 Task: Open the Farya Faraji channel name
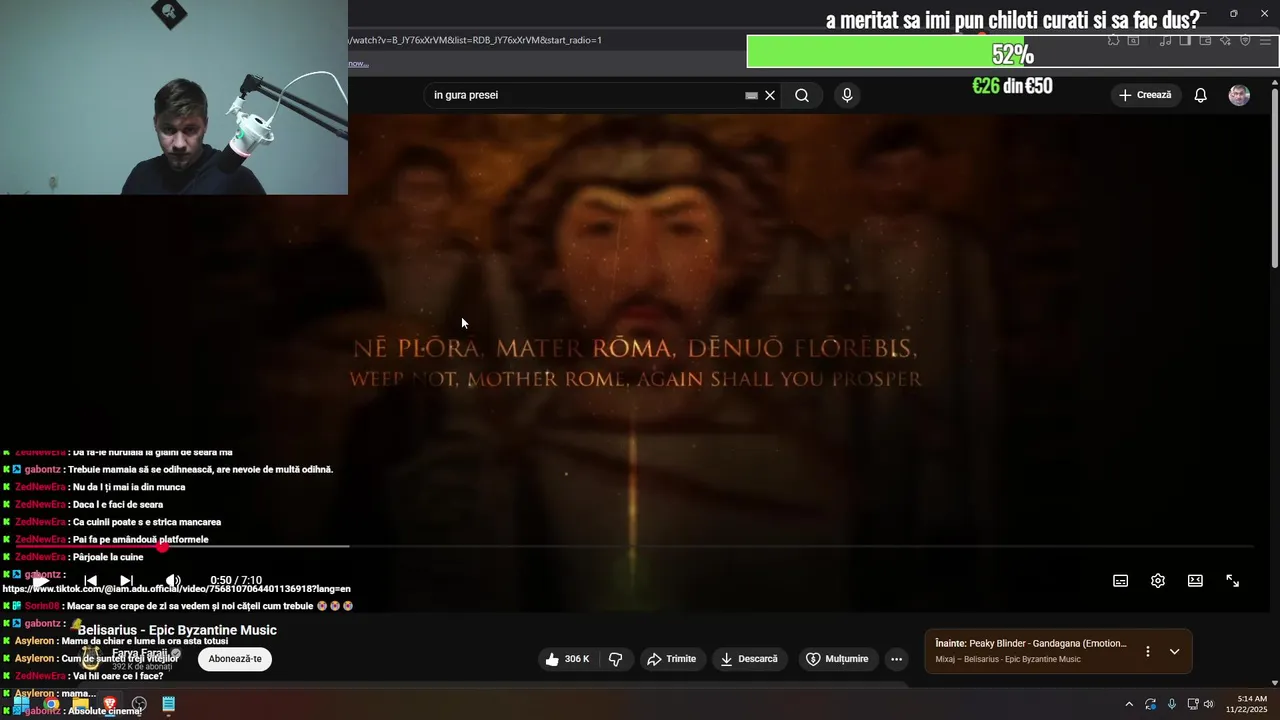(x=140, y=654)
